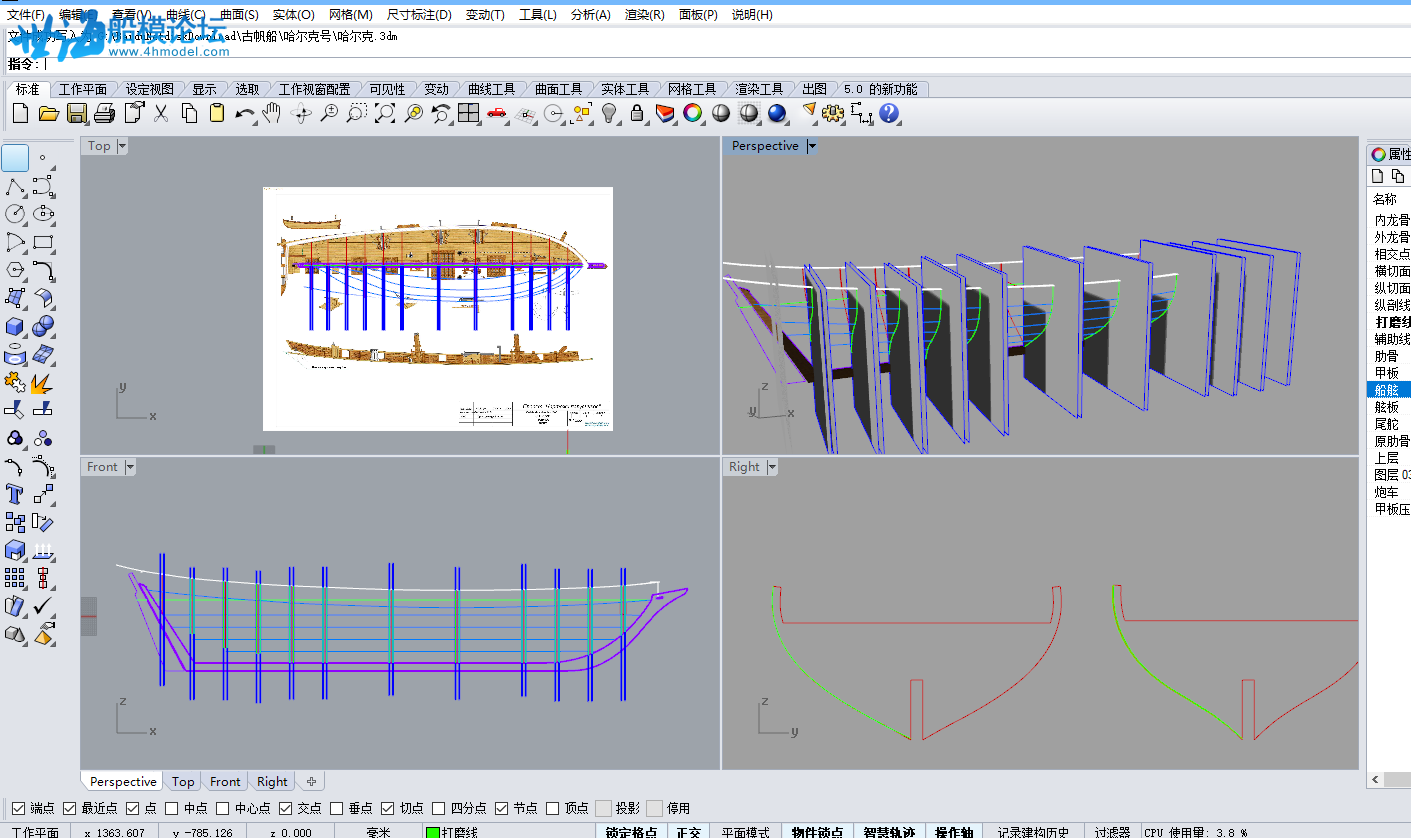The height and width of the screenshot is (838, 1411).
Task: Toggle the 端点 osnap checkbox
Action: tap(17, 808)
